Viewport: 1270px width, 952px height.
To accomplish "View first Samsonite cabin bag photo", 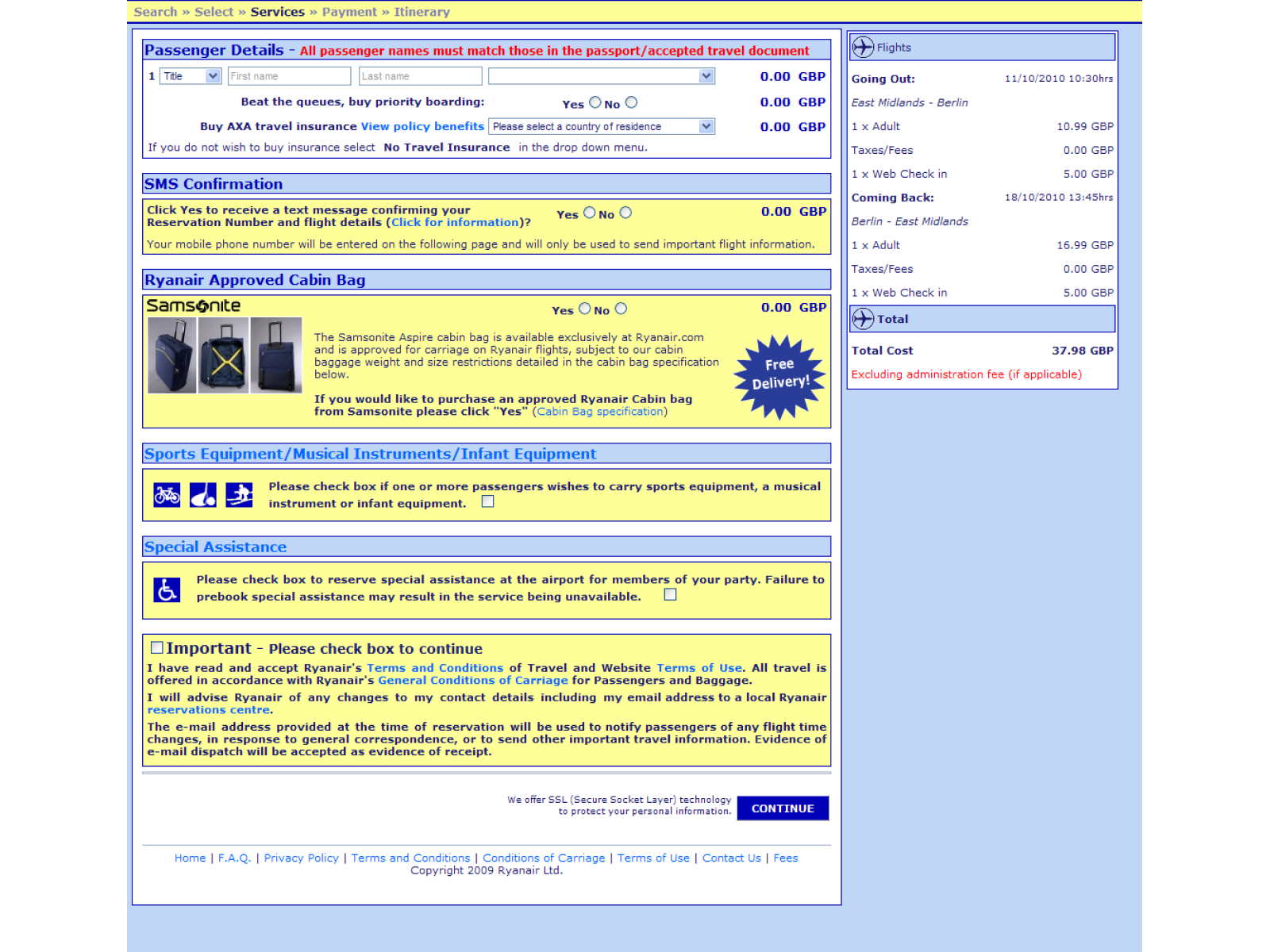I will pos(172,355).
